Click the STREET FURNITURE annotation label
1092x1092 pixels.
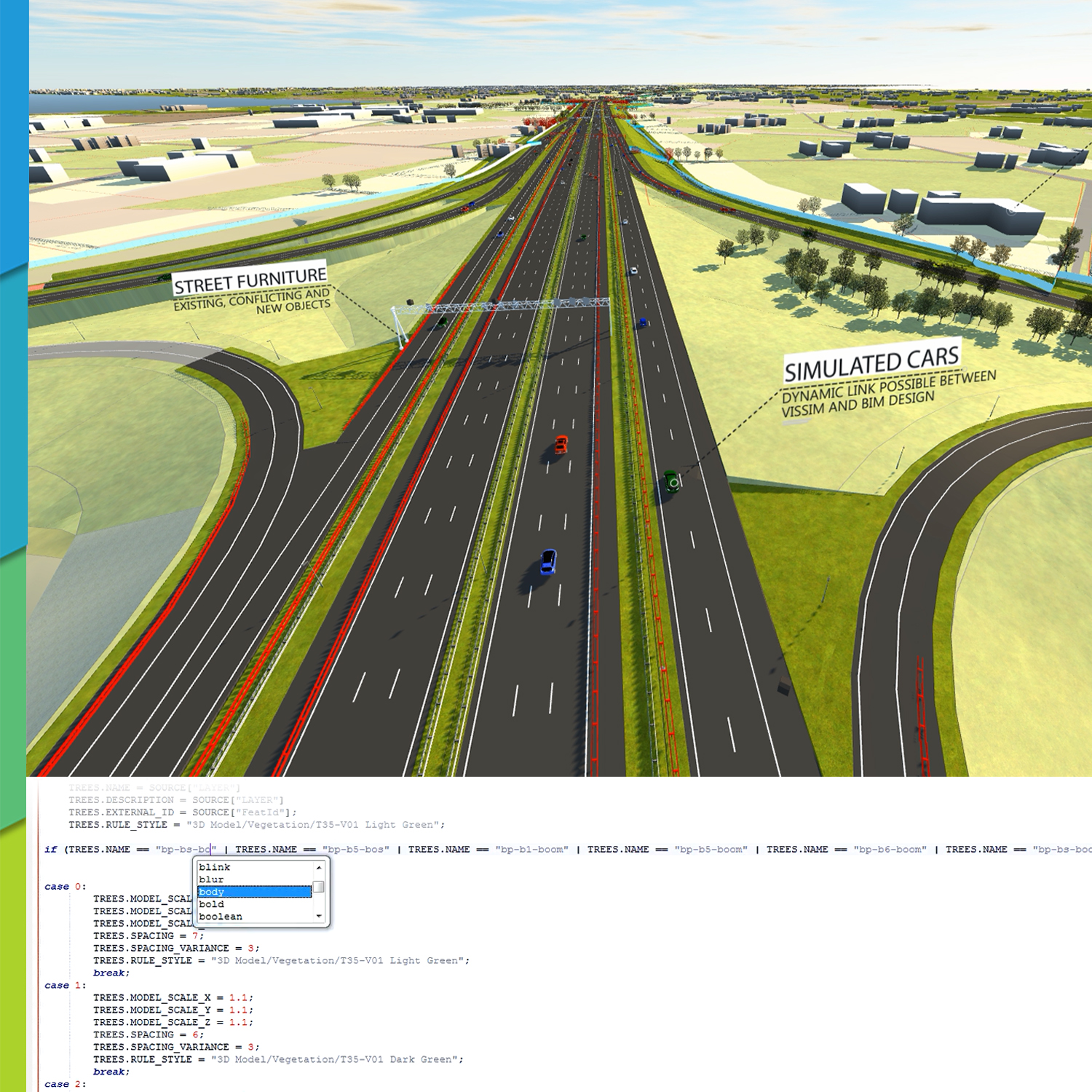click(250, 280)
